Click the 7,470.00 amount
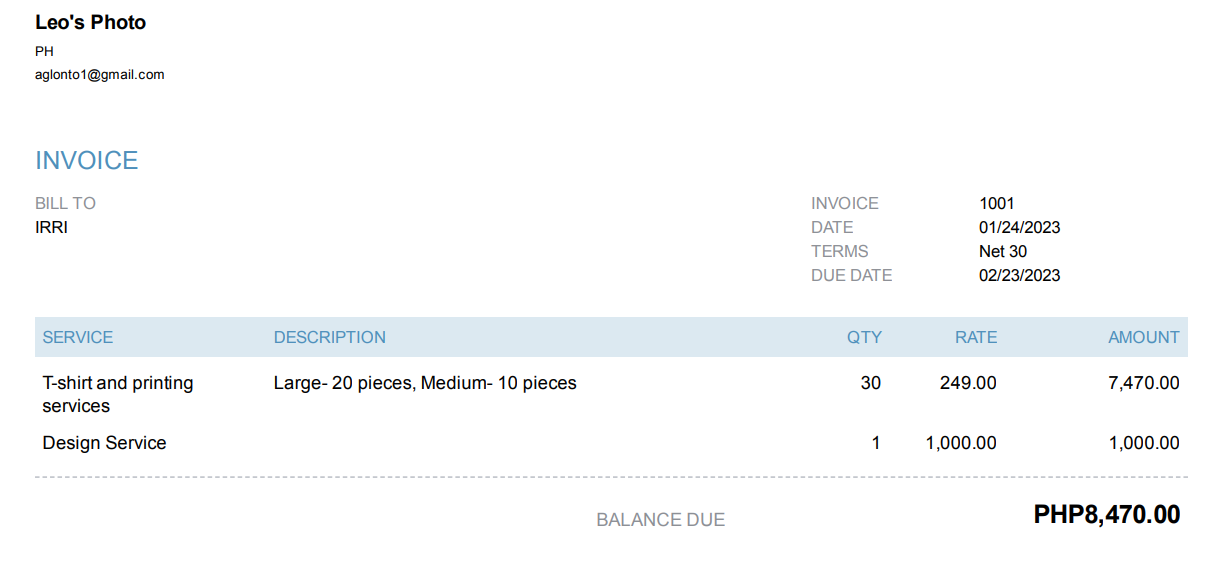1220x567 pixels. 1144,383
